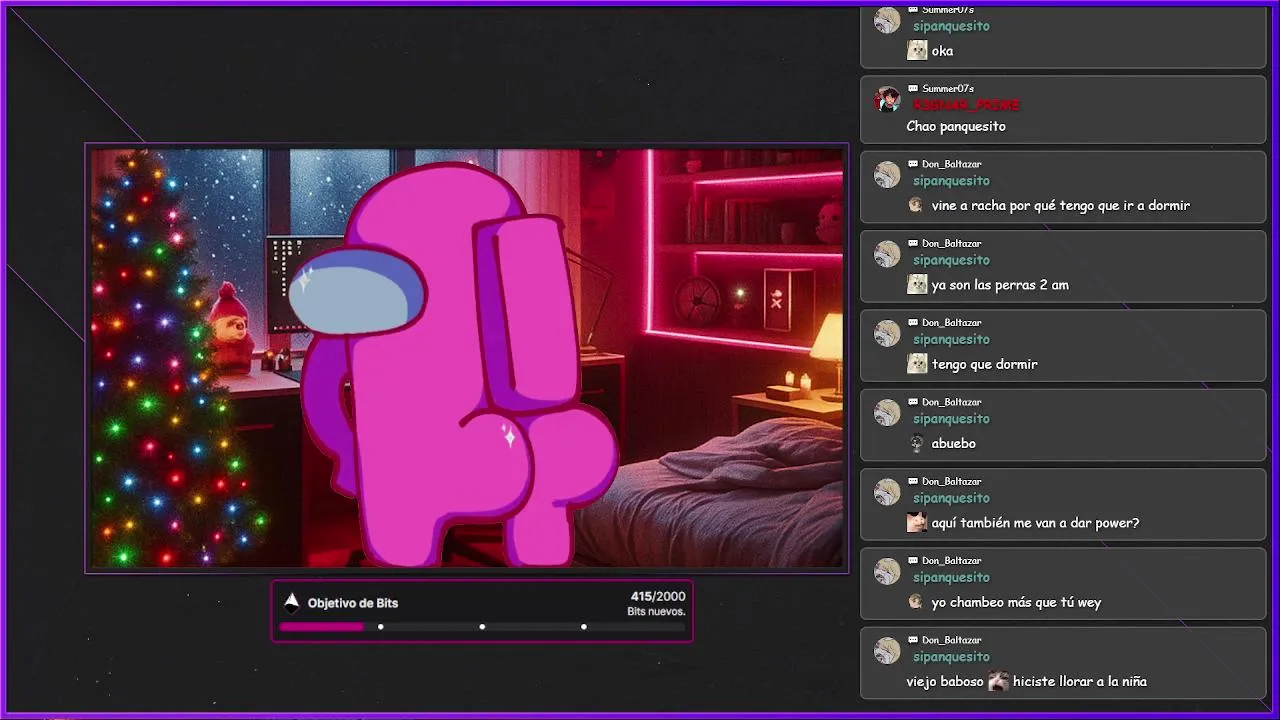The height and width of the screenshot is (720, 1280).
Task: Click reply bubble icon above "abuebo" message
Action: pyautogui.click(x=913, y=402)
